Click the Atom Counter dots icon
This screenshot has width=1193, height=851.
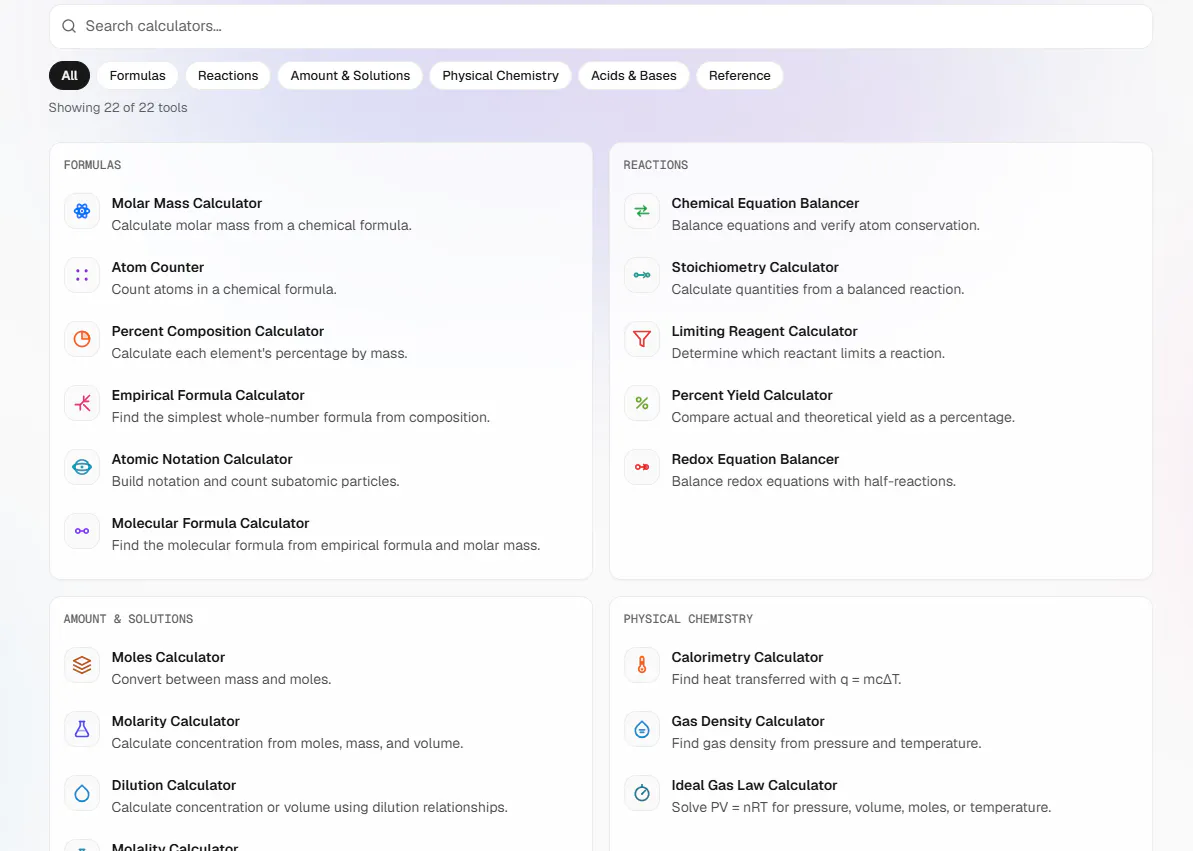pos(82,276)
